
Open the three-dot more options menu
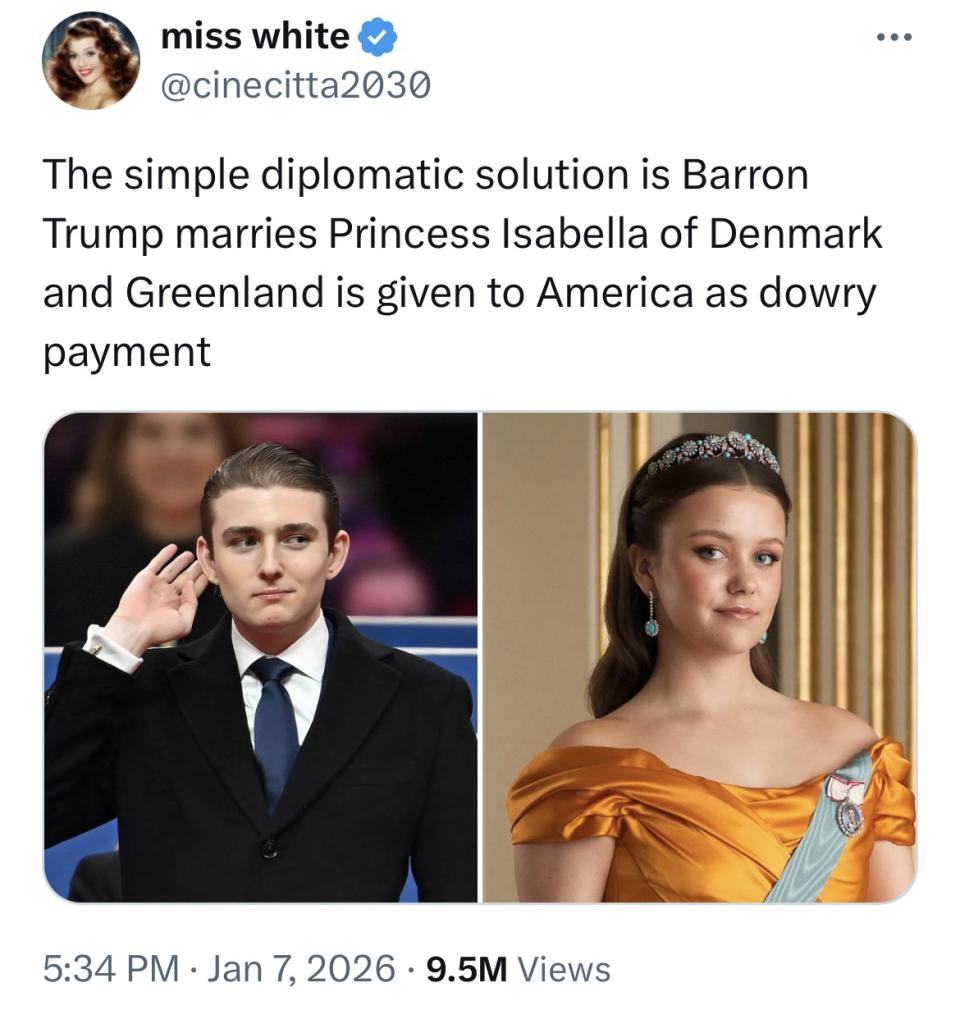tap(894, 37)
